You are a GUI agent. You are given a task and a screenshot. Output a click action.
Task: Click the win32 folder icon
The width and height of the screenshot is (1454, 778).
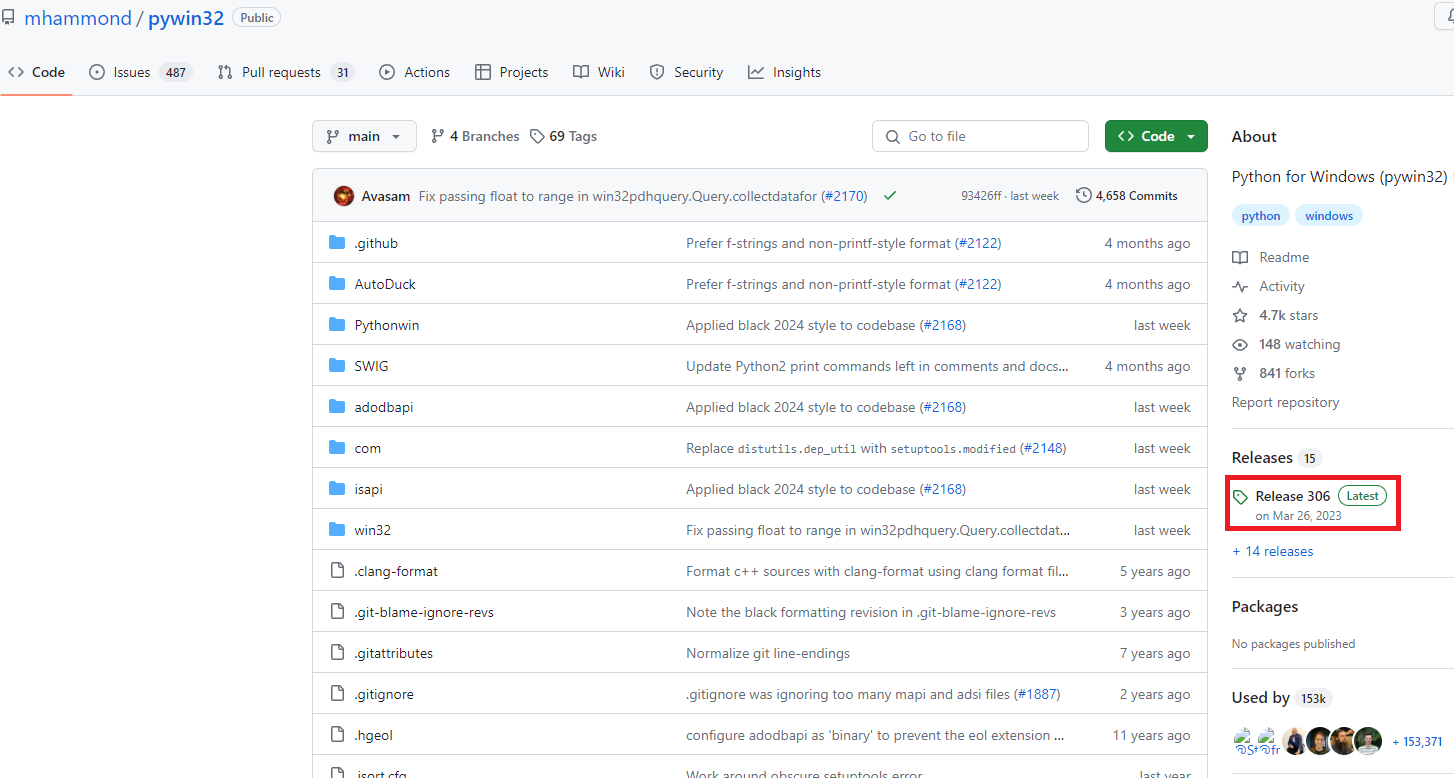coord(337,530)
